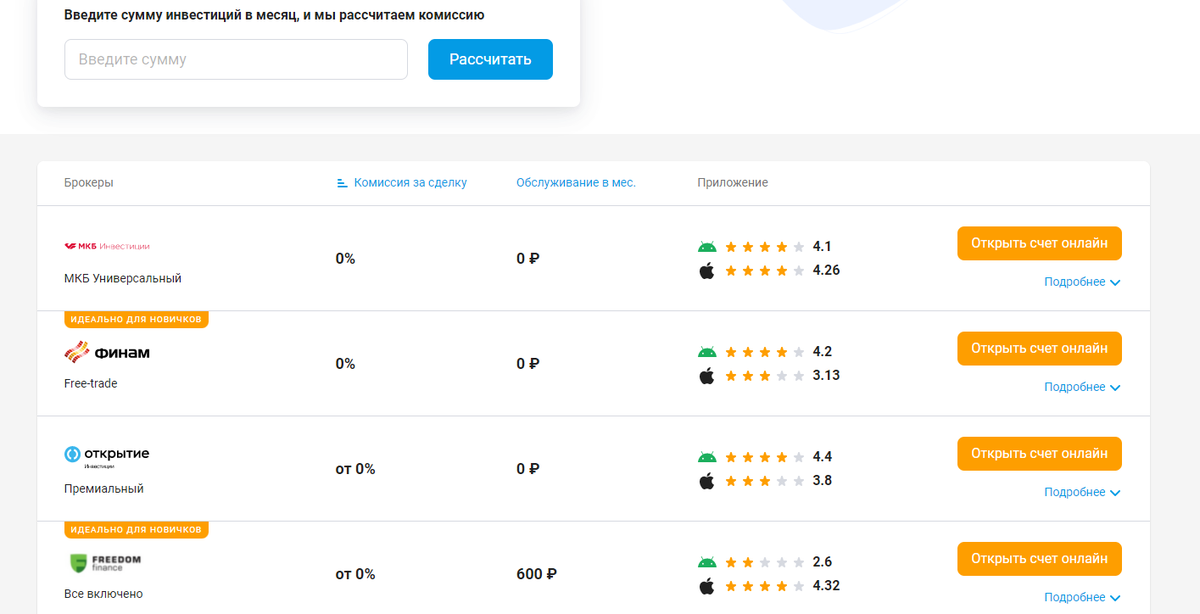The width and height of the screenshot is (1200, 614).
Task: Click the Apple icon in Открытие Премиальный row
Action: point(707,480)
